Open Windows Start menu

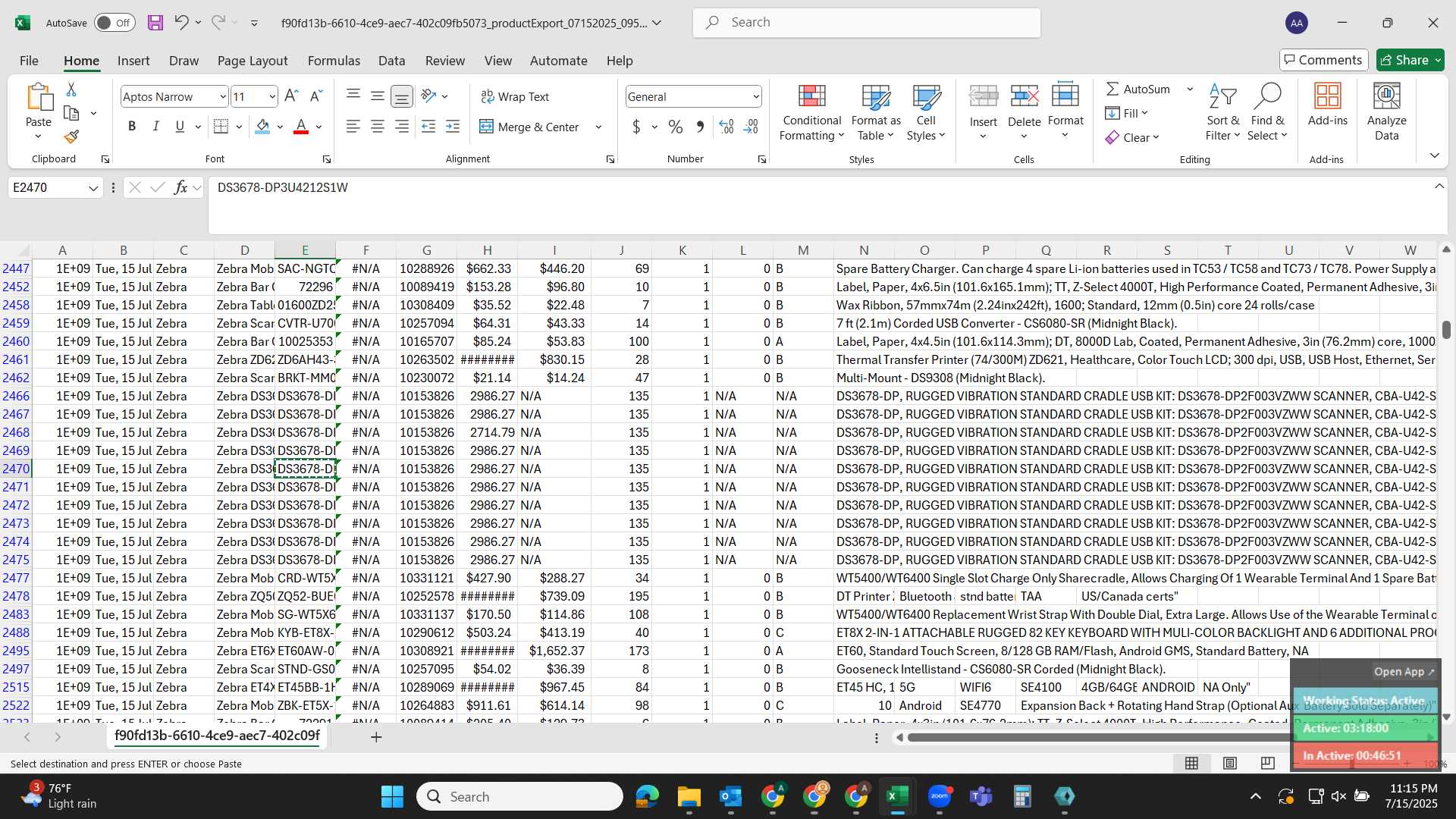392,796
